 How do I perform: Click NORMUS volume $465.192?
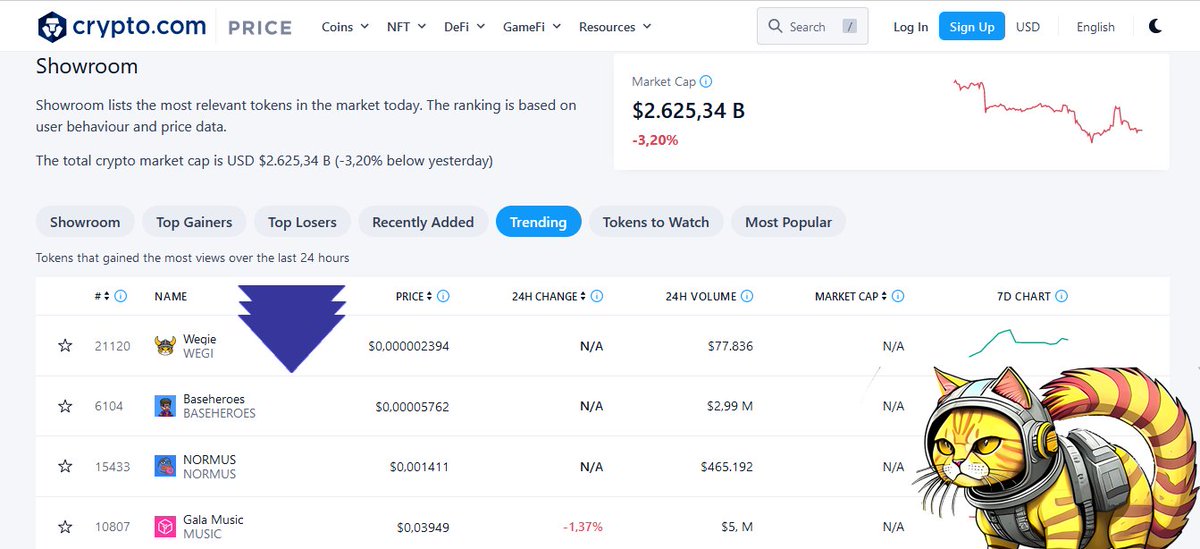(x=724, y=466)
